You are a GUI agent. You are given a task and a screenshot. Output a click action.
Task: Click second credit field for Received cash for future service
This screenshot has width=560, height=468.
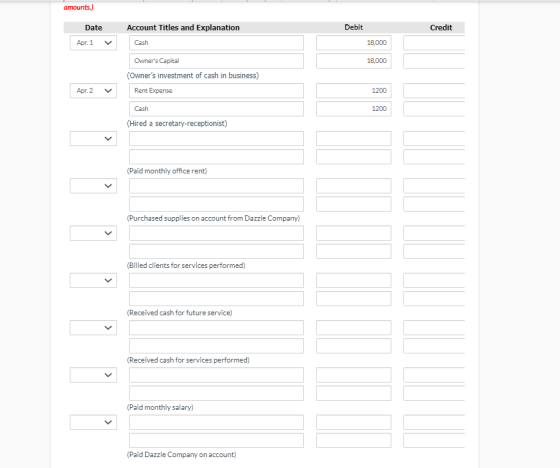coord(434,299)
